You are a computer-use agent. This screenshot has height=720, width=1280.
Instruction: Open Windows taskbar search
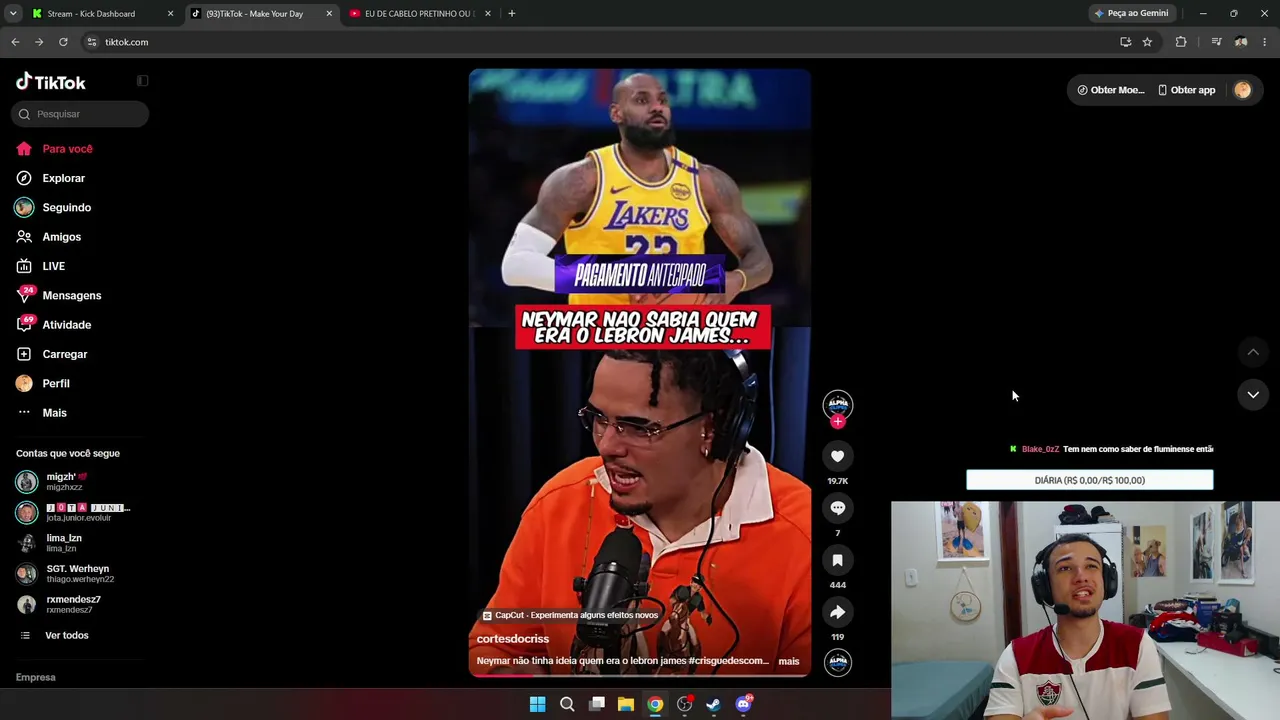(567, 704)
